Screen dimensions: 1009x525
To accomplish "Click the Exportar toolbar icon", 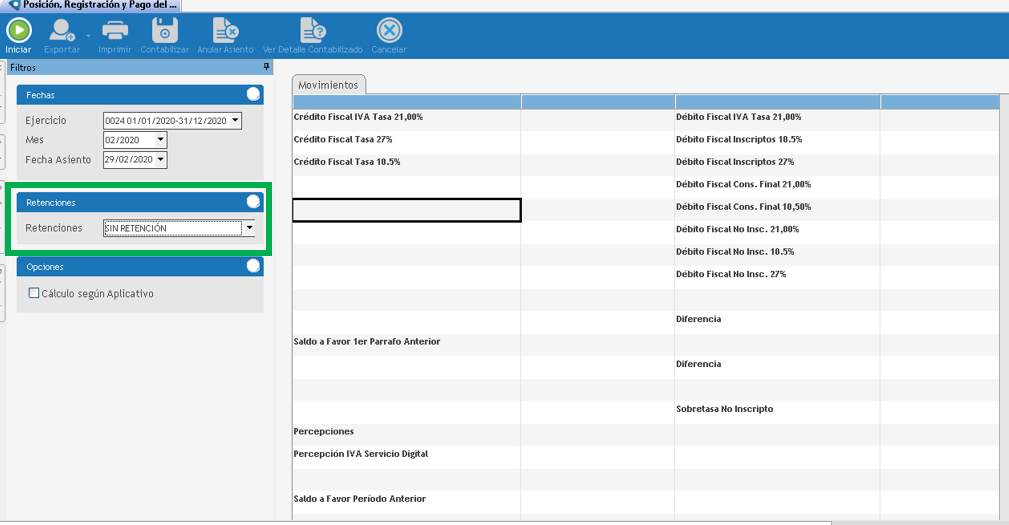I will (x=62, y=30).
